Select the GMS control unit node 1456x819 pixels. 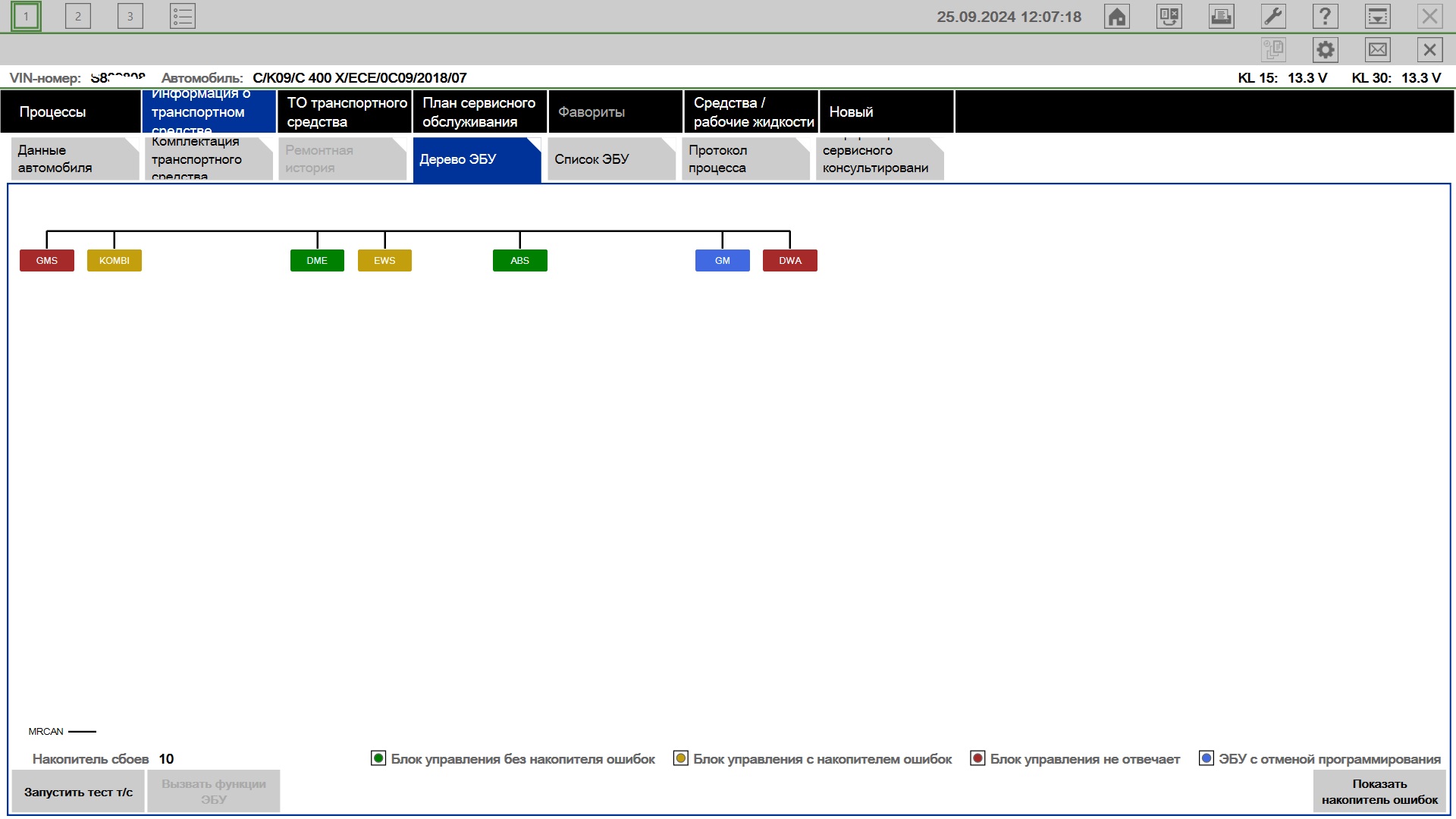point(47,261)
